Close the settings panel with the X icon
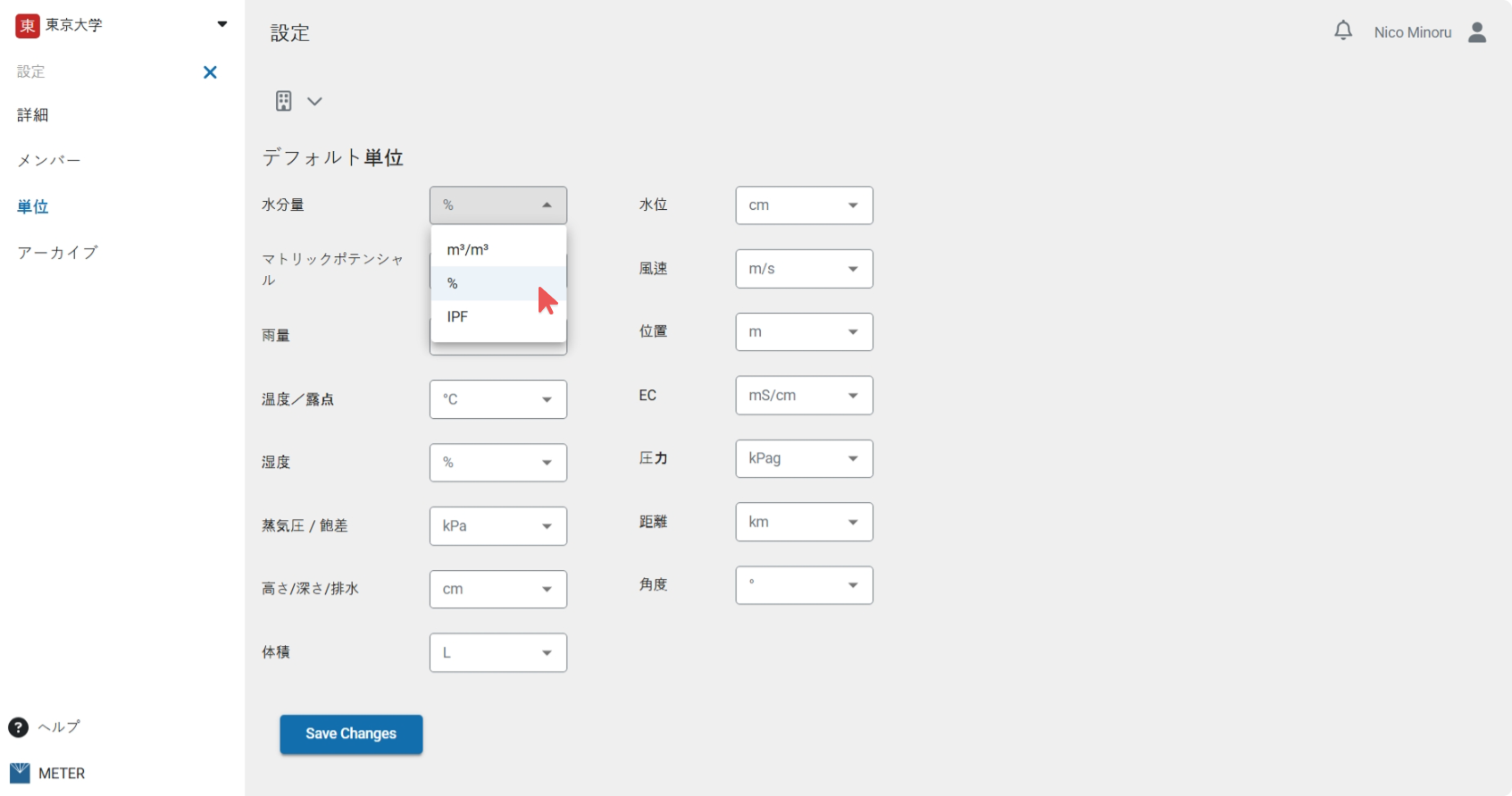 click(210, 72)
